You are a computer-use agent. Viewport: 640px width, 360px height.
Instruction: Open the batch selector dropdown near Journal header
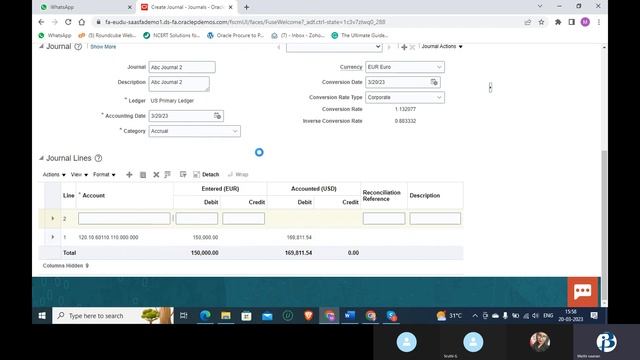tap(334, 47)
